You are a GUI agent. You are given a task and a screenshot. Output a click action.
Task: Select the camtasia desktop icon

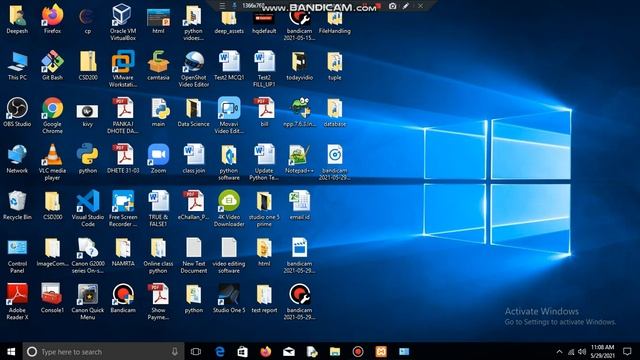(158, 65)
